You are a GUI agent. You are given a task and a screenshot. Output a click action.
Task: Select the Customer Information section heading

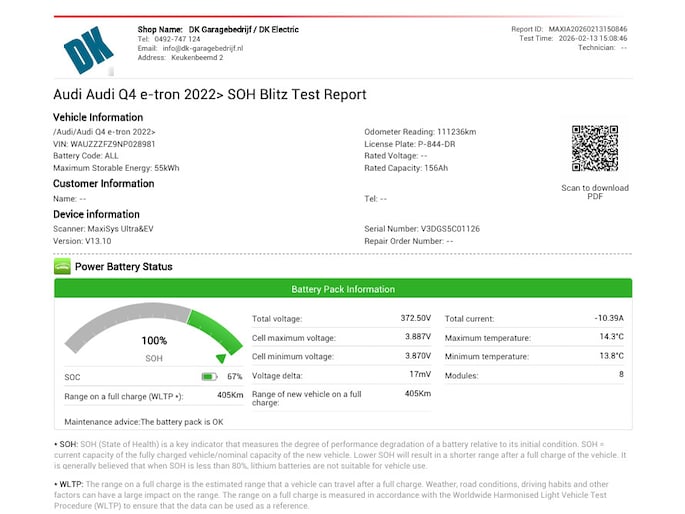(103, 184)
